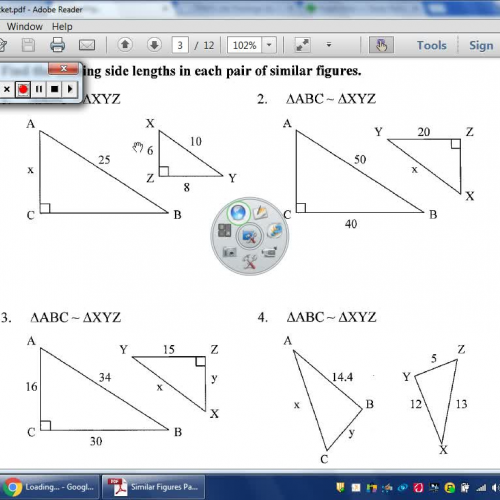Click the '14.4' side label in problem 4
This screenshot has height=500, width=500.
[x=342, y=377]
